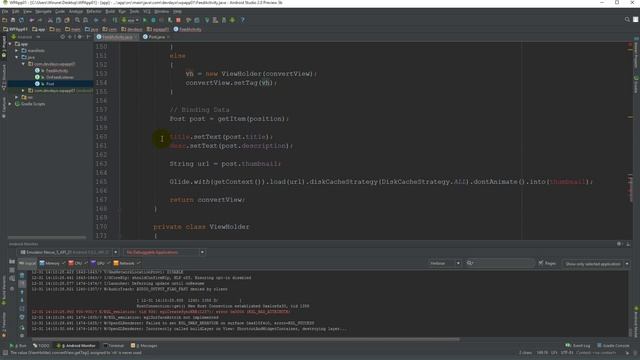Open the Code menu
Viewport: 640px width, 360px height.
pos(60,11)
